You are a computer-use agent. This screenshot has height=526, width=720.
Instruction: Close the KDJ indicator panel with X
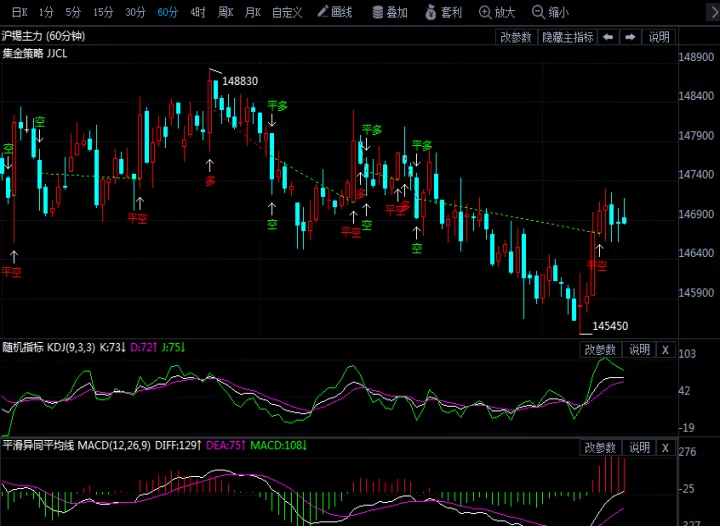coord(665,350)
